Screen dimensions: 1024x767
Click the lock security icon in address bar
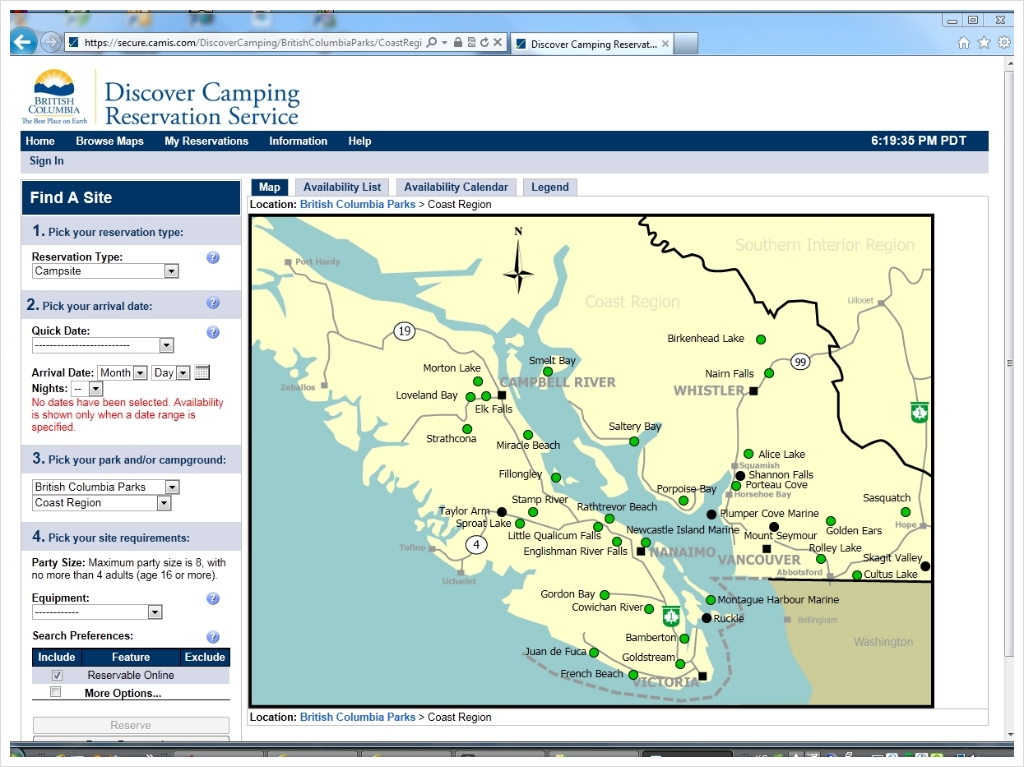458,42
